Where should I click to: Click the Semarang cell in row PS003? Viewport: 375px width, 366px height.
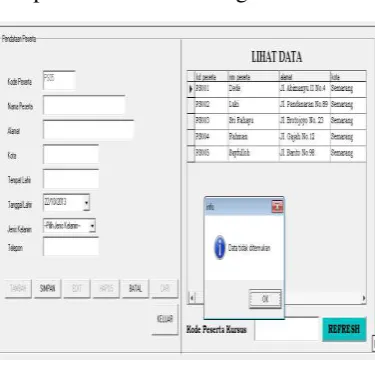click(348, 121)
